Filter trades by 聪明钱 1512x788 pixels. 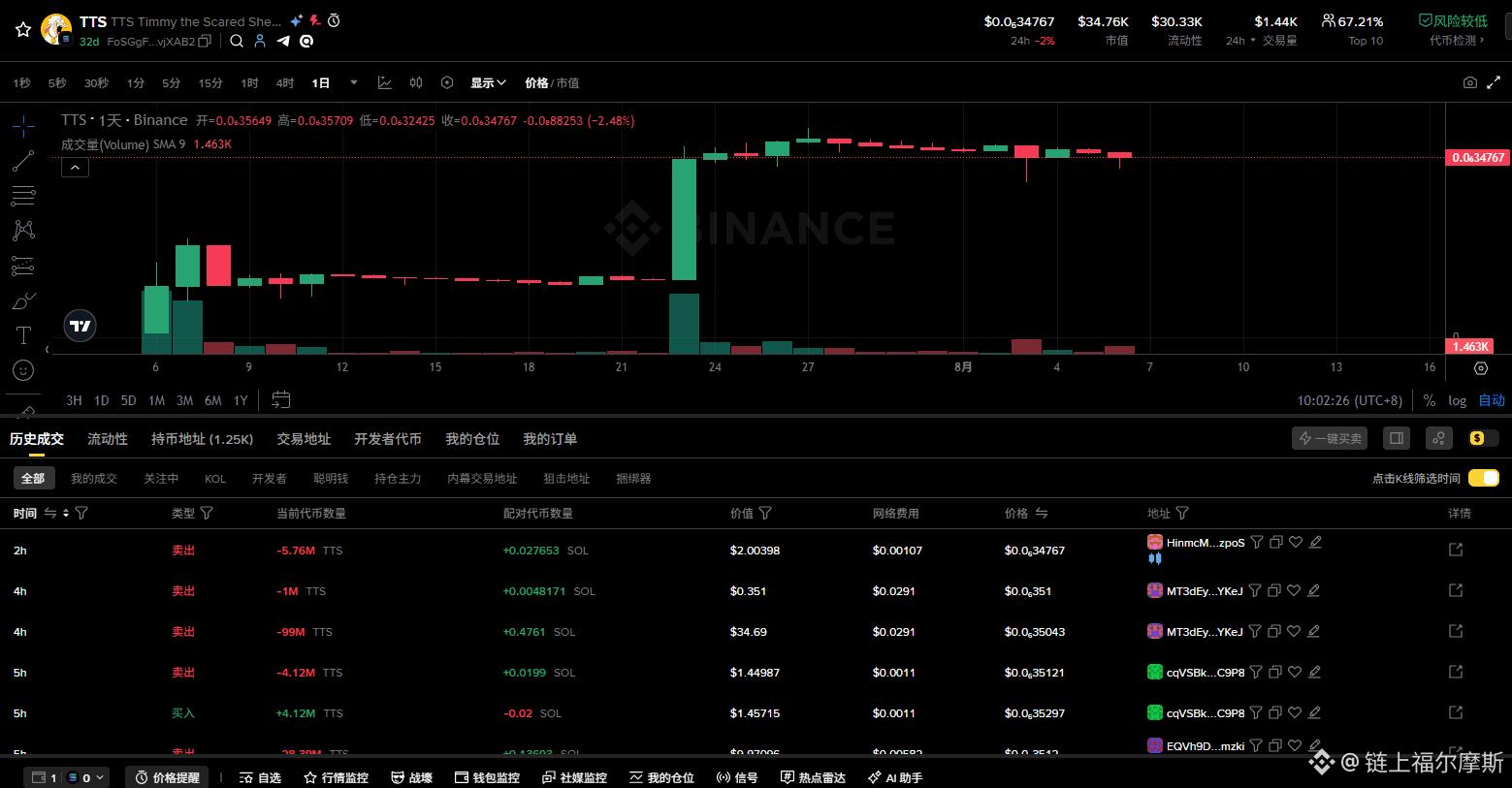(x=331, y=479)
